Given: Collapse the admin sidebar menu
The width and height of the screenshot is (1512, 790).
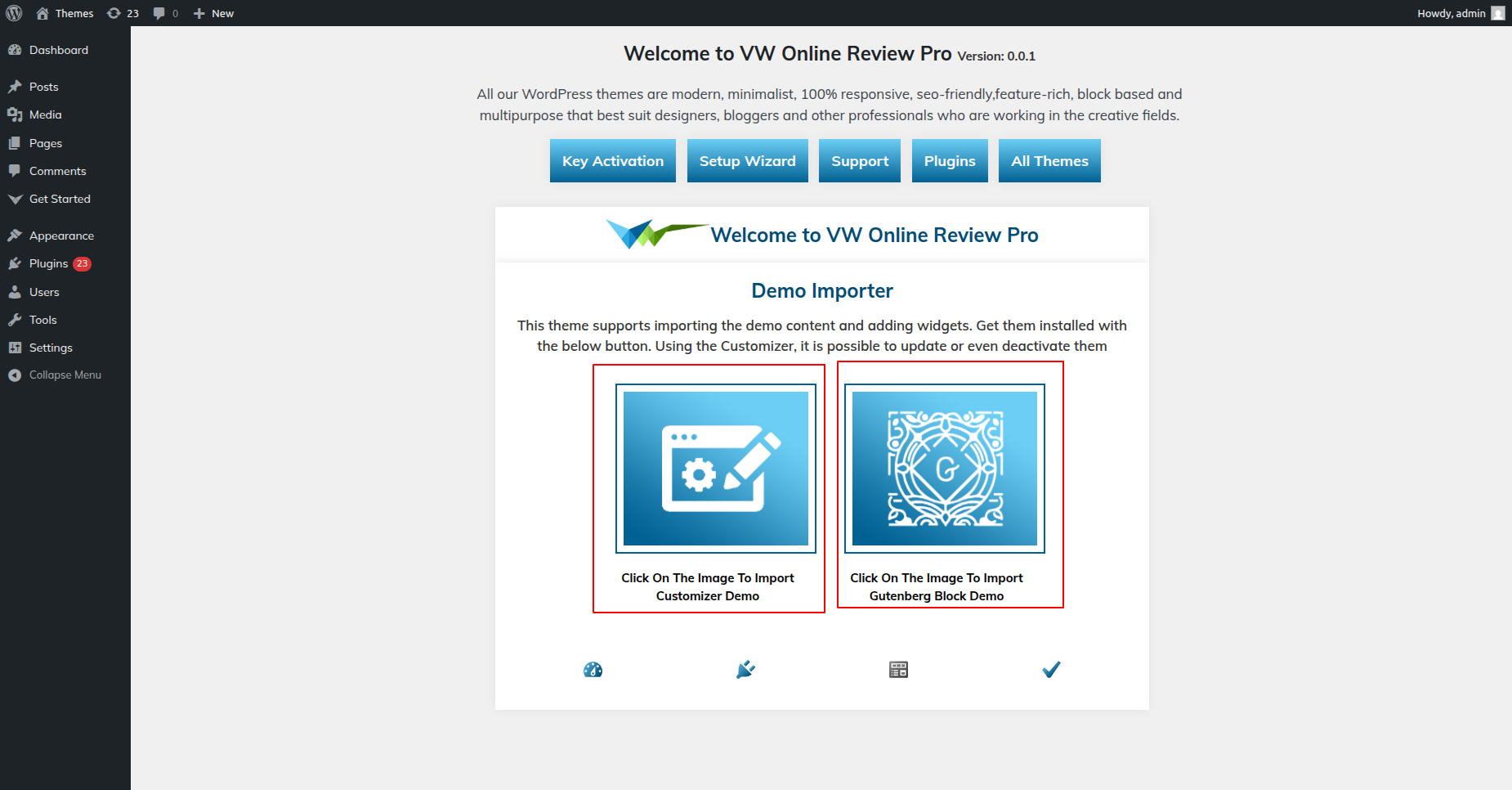Looking at the screenshot, I should (x=65, y=375).
